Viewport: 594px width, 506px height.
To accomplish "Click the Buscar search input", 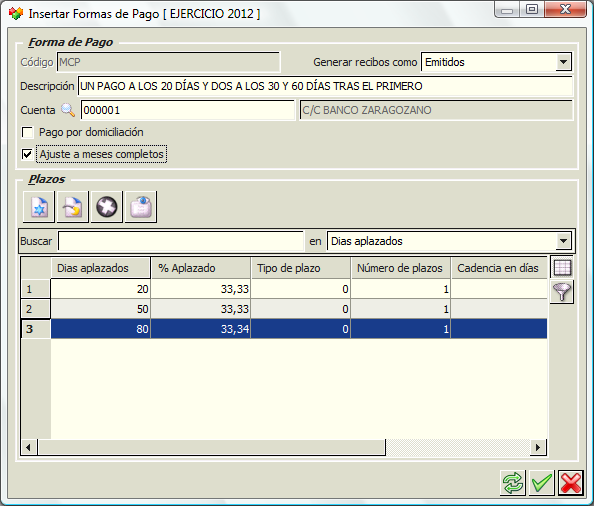I will pyautogui.click(x=181, y=241).
